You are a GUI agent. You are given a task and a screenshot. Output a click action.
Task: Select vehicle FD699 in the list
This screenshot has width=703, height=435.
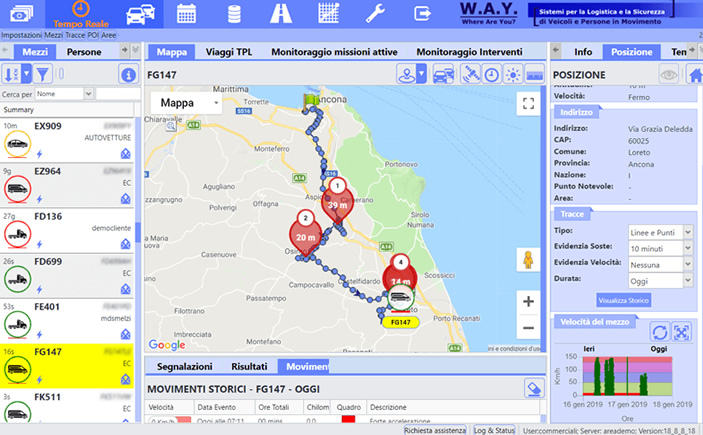tap(67, 276)
